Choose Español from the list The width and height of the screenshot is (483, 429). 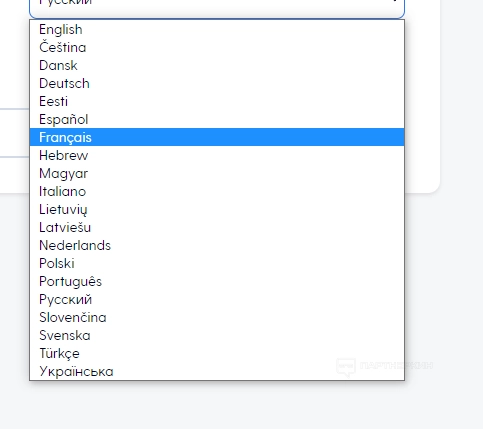pyautogui.click(x=217, y=119)
